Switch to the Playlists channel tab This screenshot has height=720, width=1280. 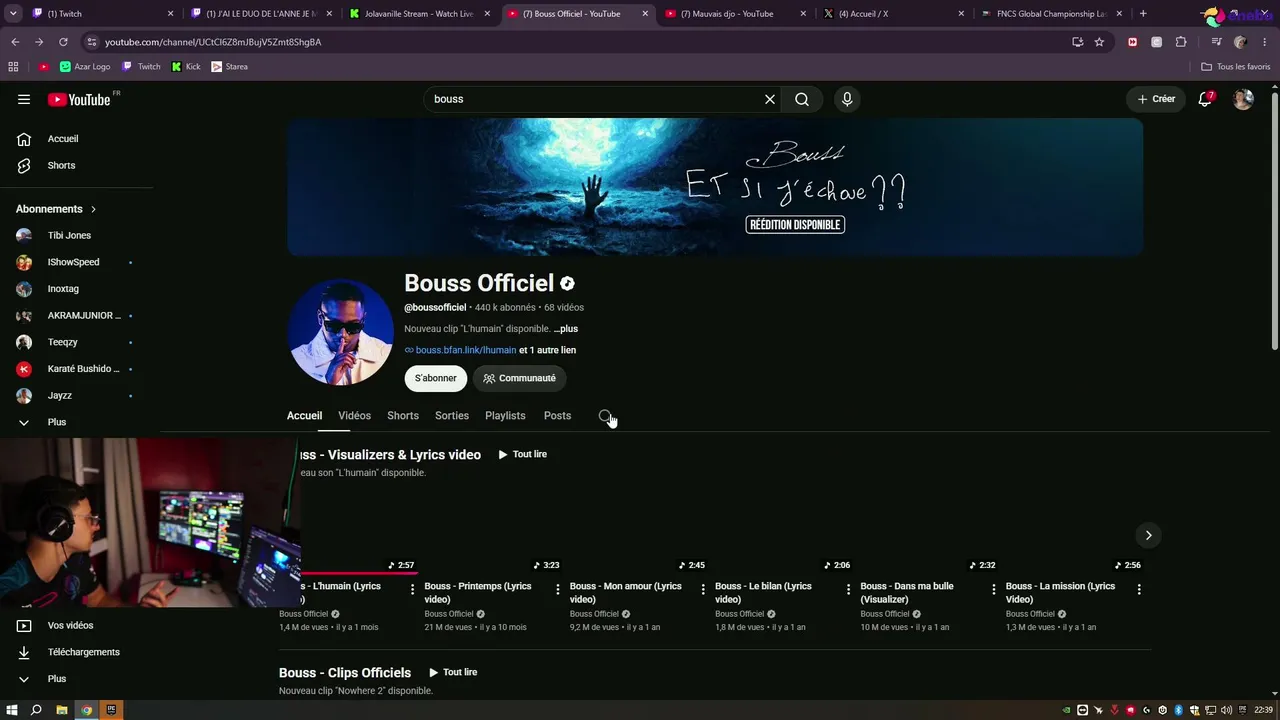pyautogui.click(x=505, y=416)
